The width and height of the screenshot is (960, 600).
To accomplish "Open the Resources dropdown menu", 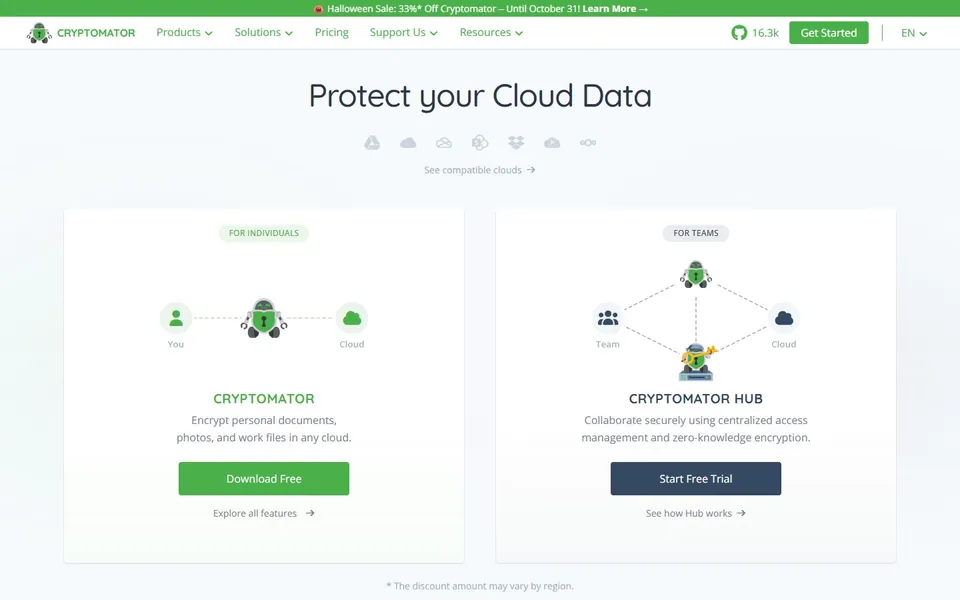I will pos(491,32).
